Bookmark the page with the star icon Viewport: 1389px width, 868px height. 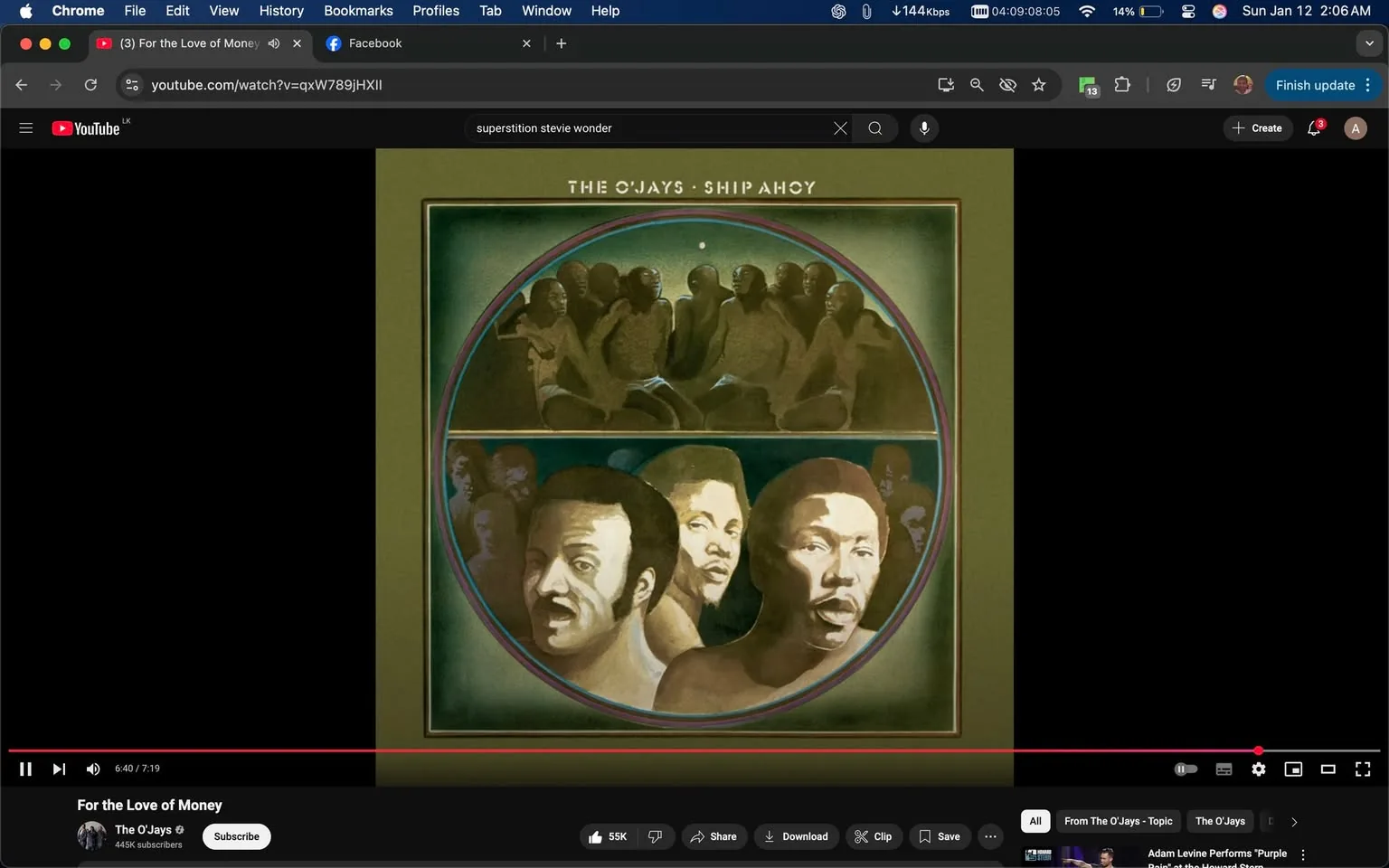tap(1038, 84)
